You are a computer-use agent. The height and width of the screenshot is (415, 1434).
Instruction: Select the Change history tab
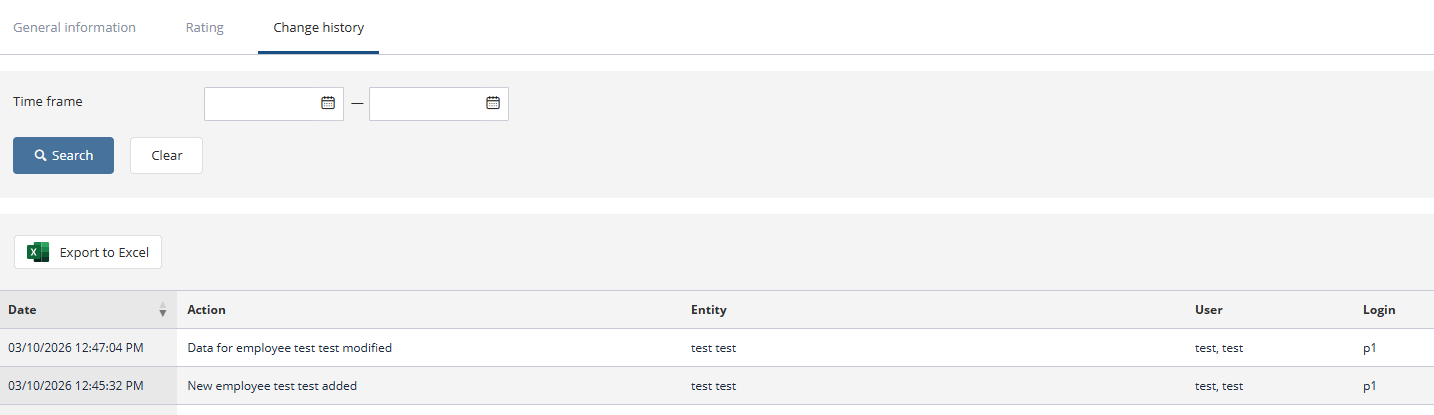tap(318, 28)
